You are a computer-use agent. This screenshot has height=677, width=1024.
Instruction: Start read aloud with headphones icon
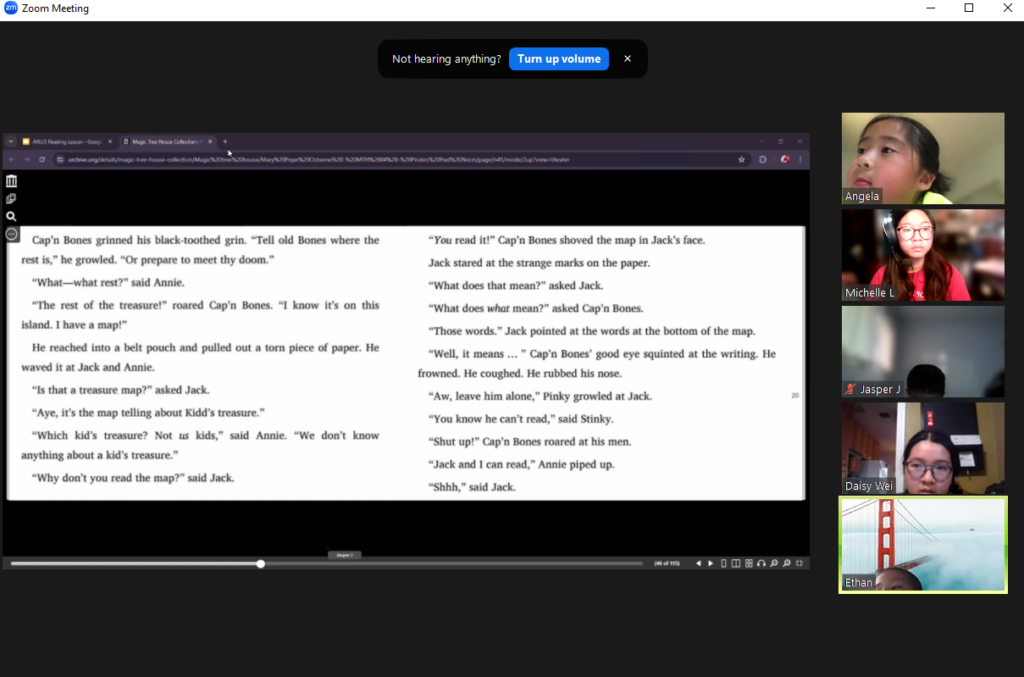[761, 563]
